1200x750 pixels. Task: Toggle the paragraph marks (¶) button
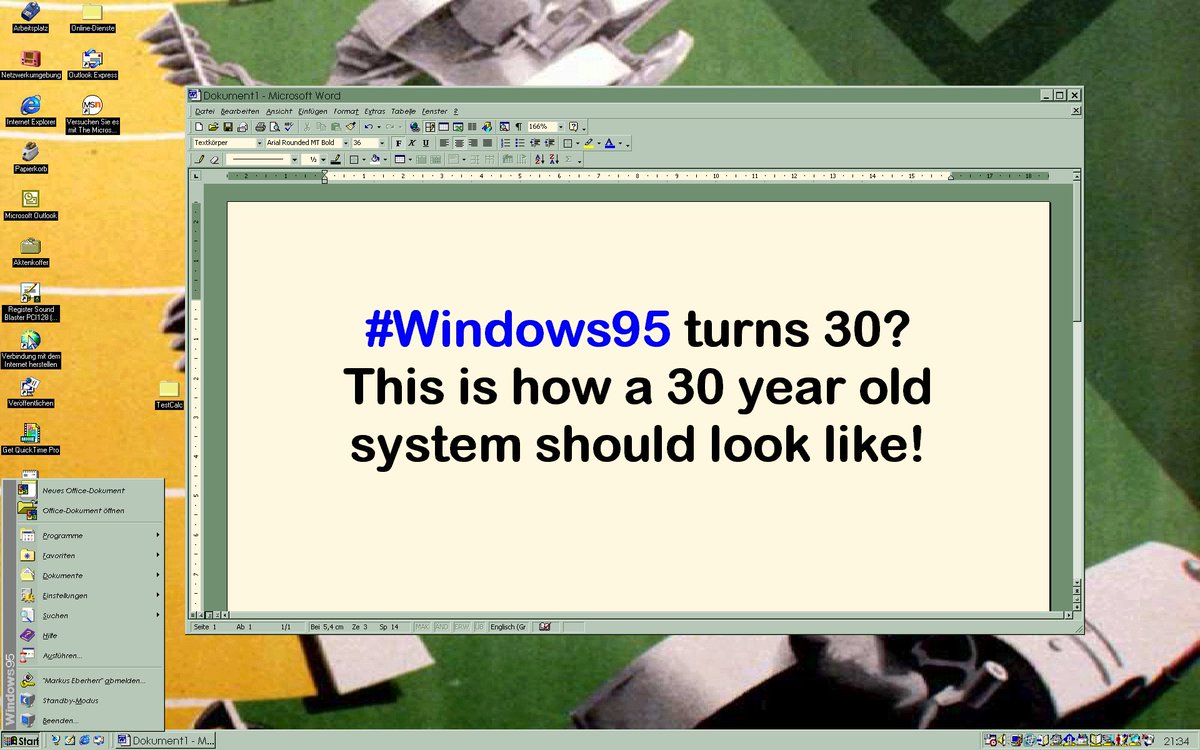[x=518, y=127]
